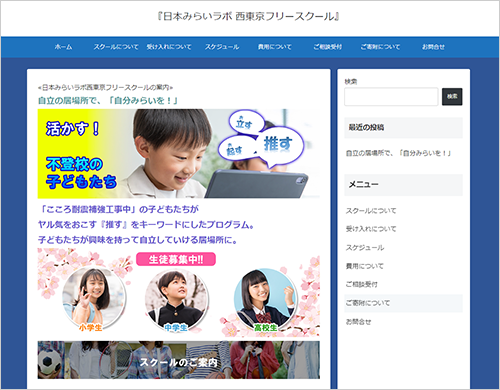Click the article heading 自立の居場所で、「自分みらいを！」
This screenshot has width=500, height=390.
(x=108, y=100)
